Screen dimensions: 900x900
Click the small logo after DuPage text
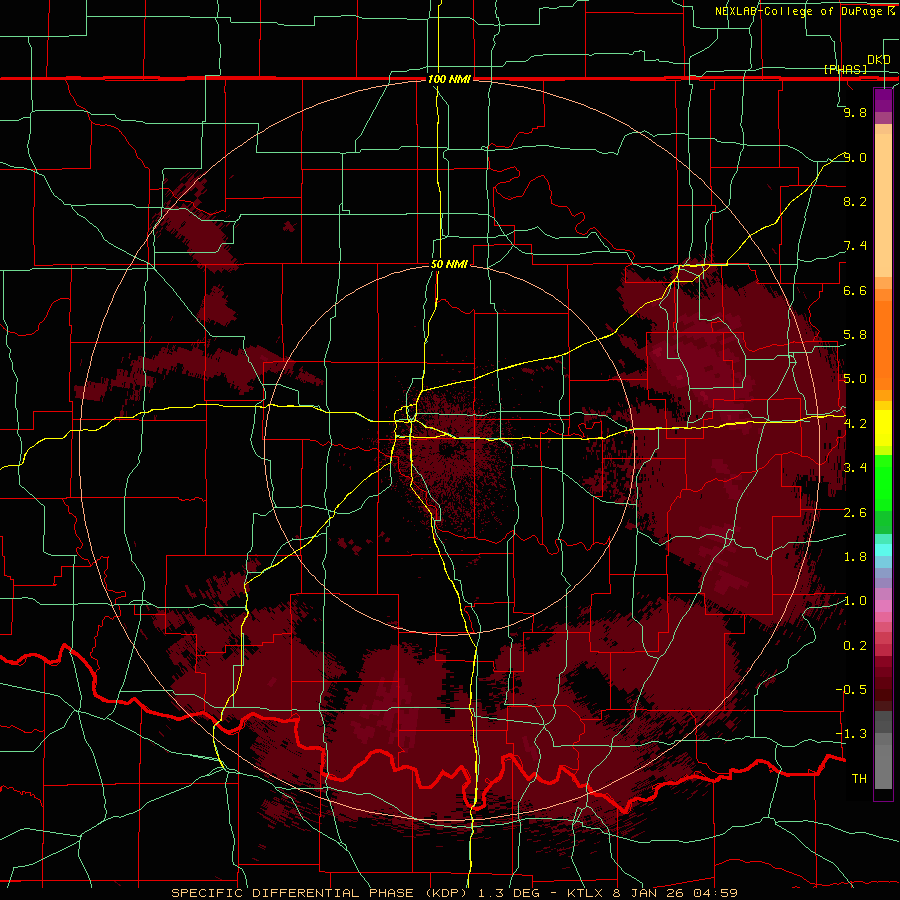[x=891, y=10]
